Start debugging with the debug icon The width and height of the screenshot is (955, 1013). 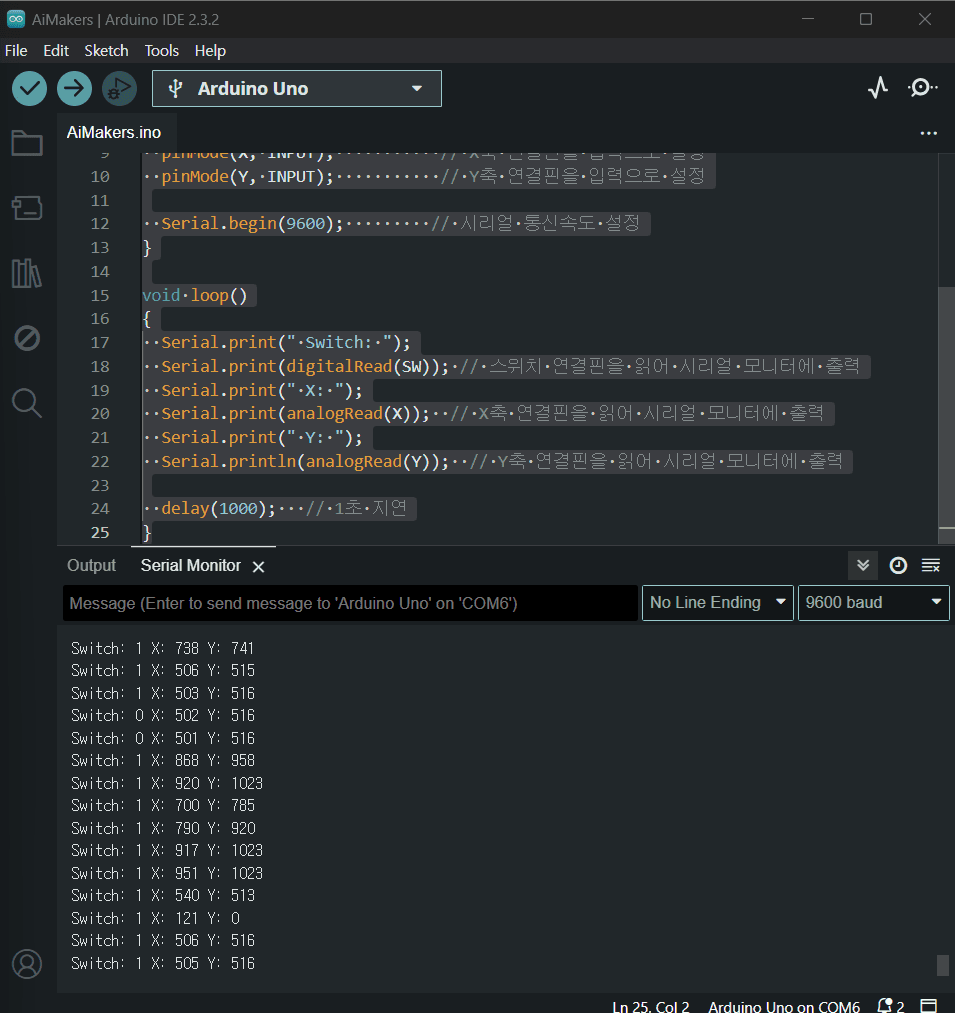click(x=119, y=88)
